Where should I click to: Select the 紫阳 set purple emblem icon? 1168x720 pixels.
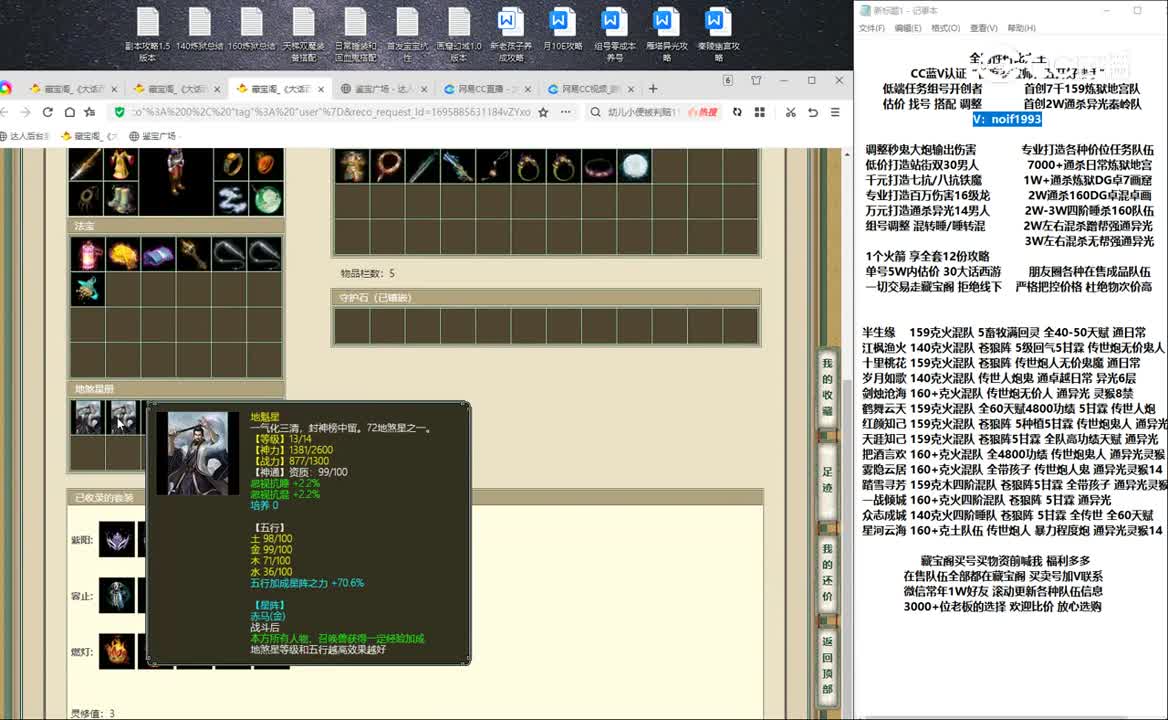point(117,540)
